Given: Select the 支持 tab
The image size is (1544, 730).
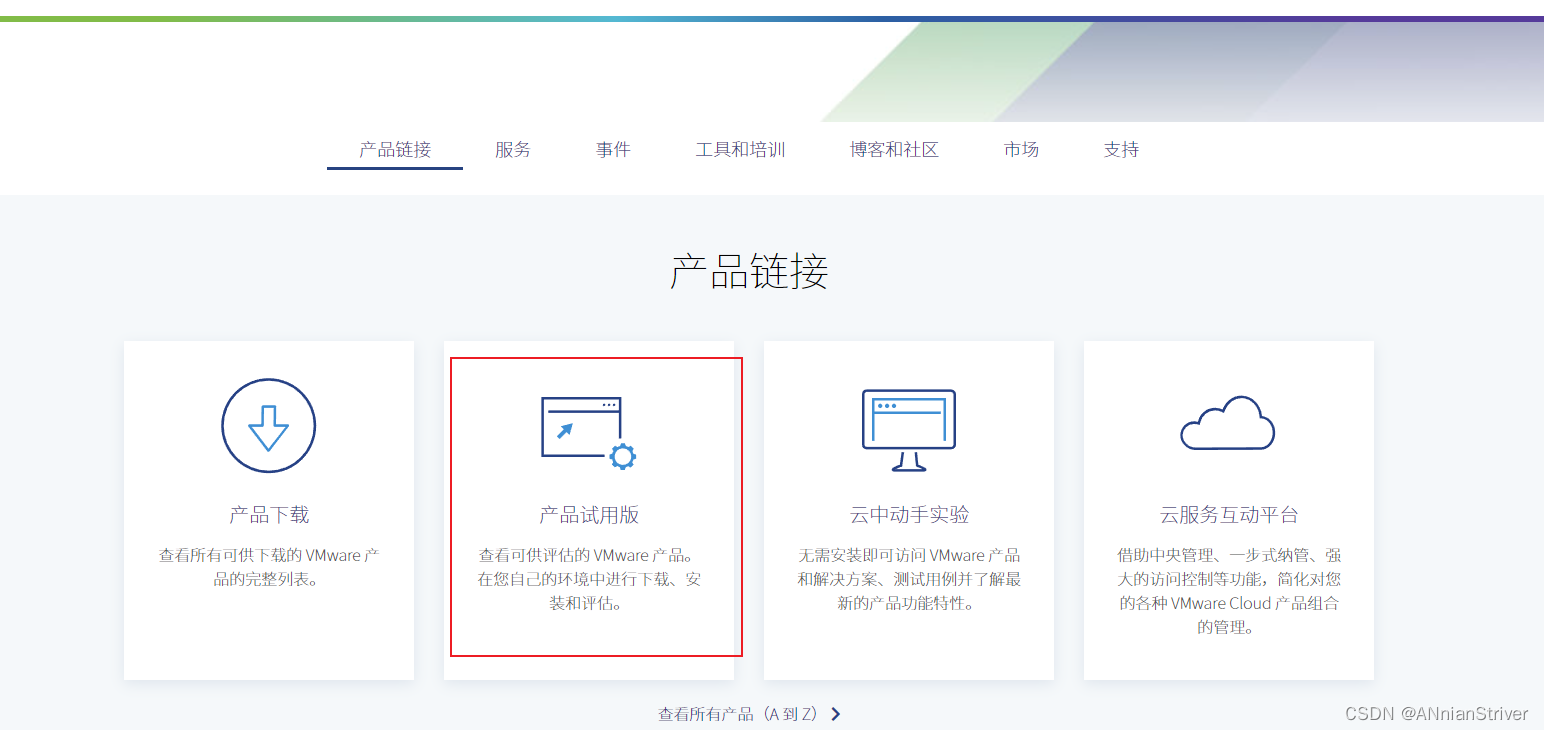Looking at the screenshot, I should (x=1121, y=150).
